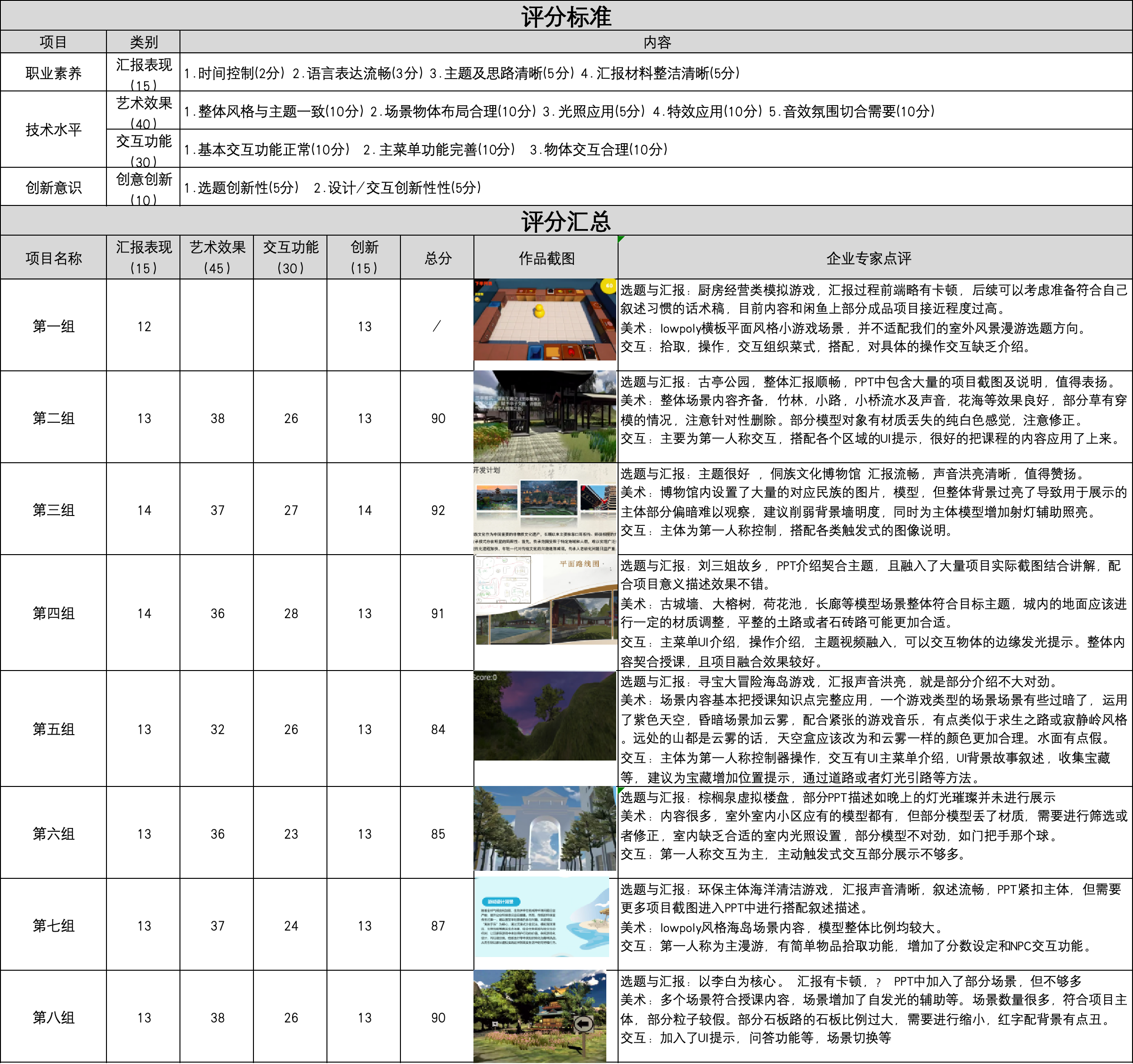Click 第七组 total score 87
The height and width of the screenshot is (1064, 1133).
point(437,925)
